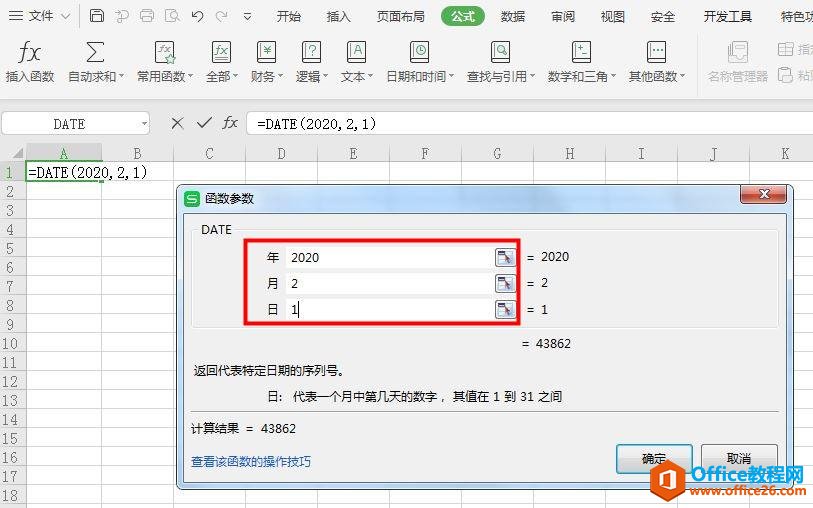This screenshot has width=813, height=508.
Task: Click the 确定 button
Action: pyautogui.click(x=654, y=458)
